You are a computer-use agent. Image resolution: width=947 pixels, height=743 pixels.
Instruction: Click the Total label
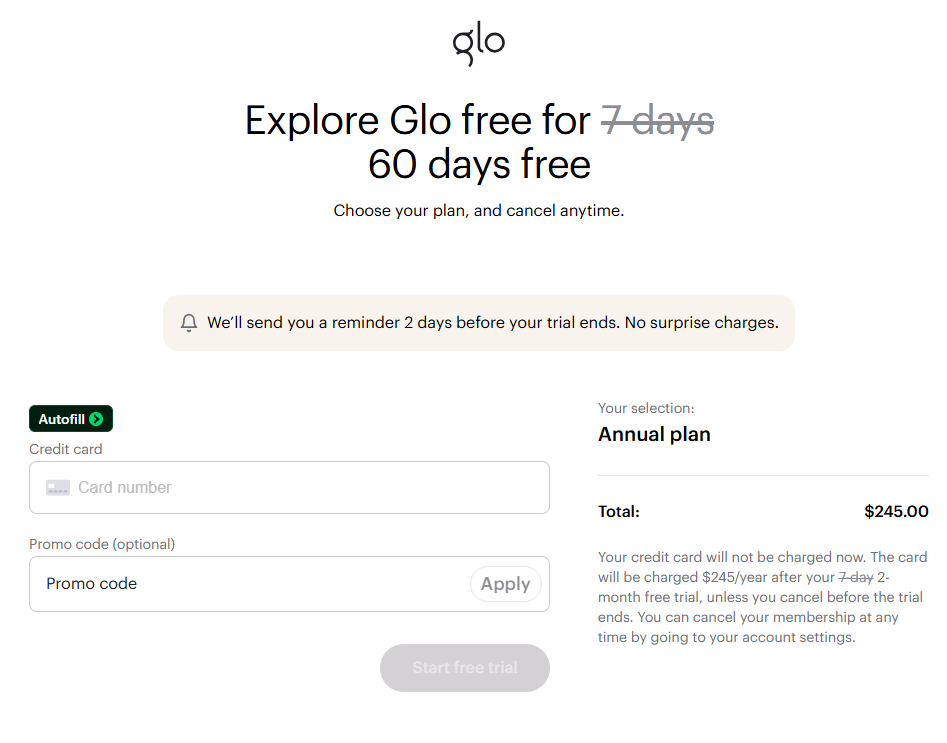pos(618,512)
